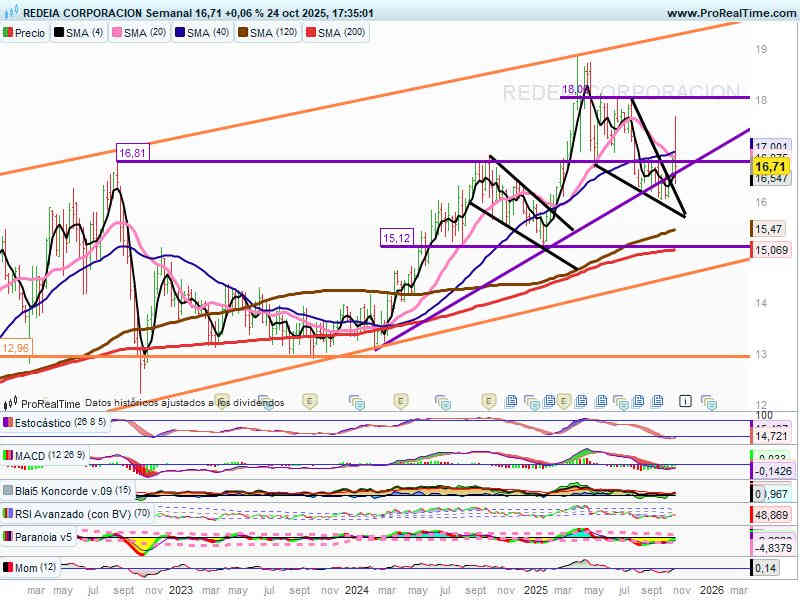800x600 pixels.
Task: Click the MACD indicator color icon
Action: pos(8,457)
